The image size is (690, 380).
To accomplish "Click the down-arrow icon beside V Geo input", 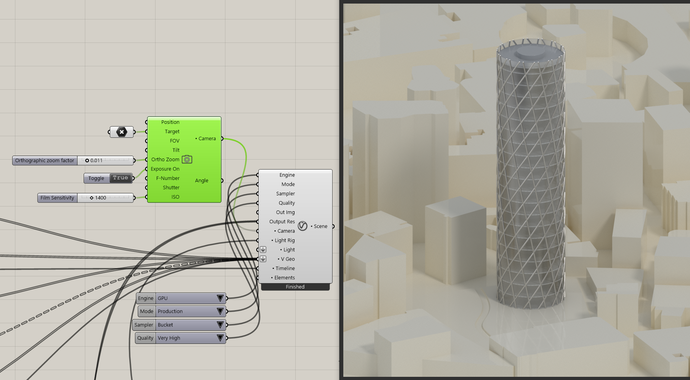I will coord(263,259).
